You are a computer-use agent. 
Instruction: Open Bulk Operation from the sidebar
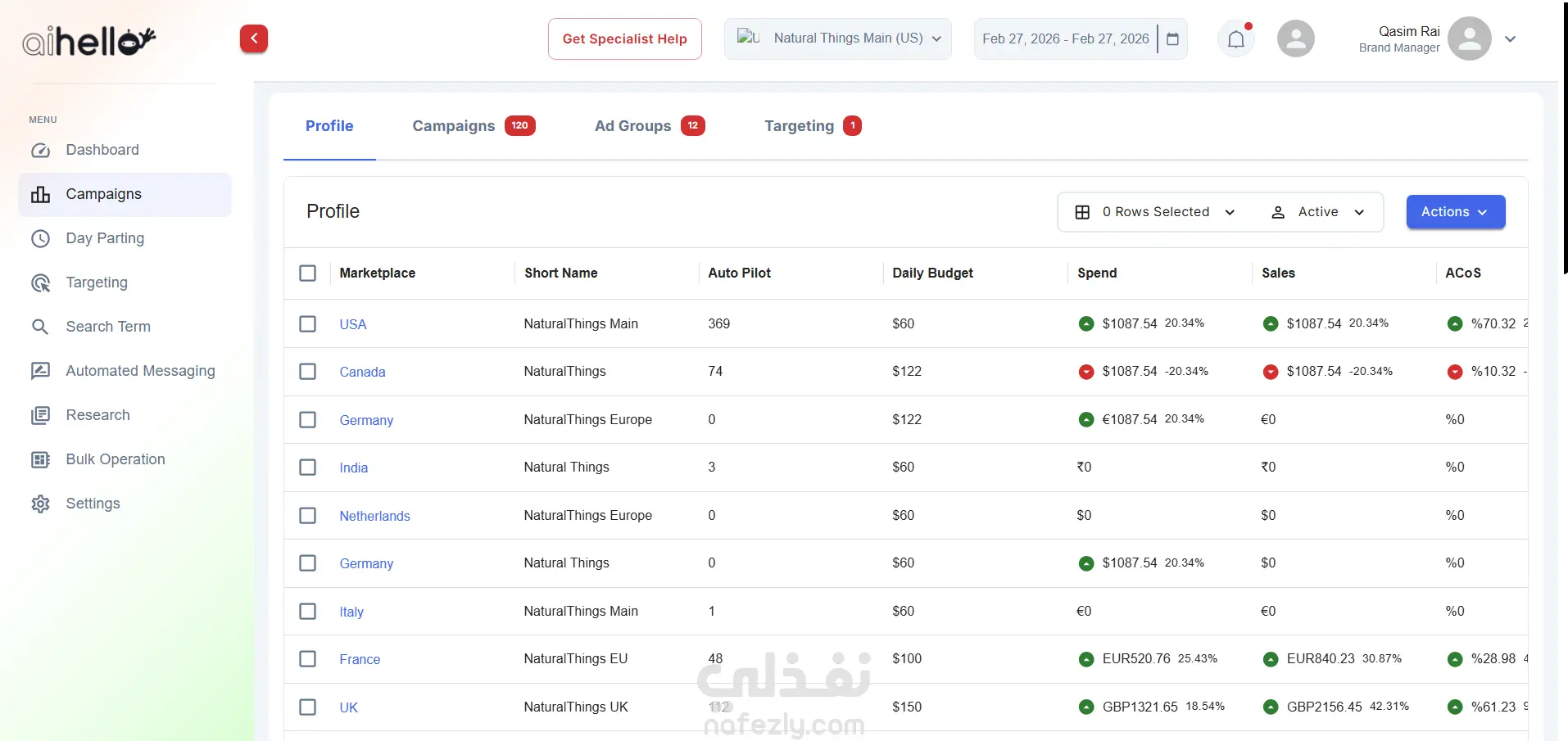coord(125,459)
